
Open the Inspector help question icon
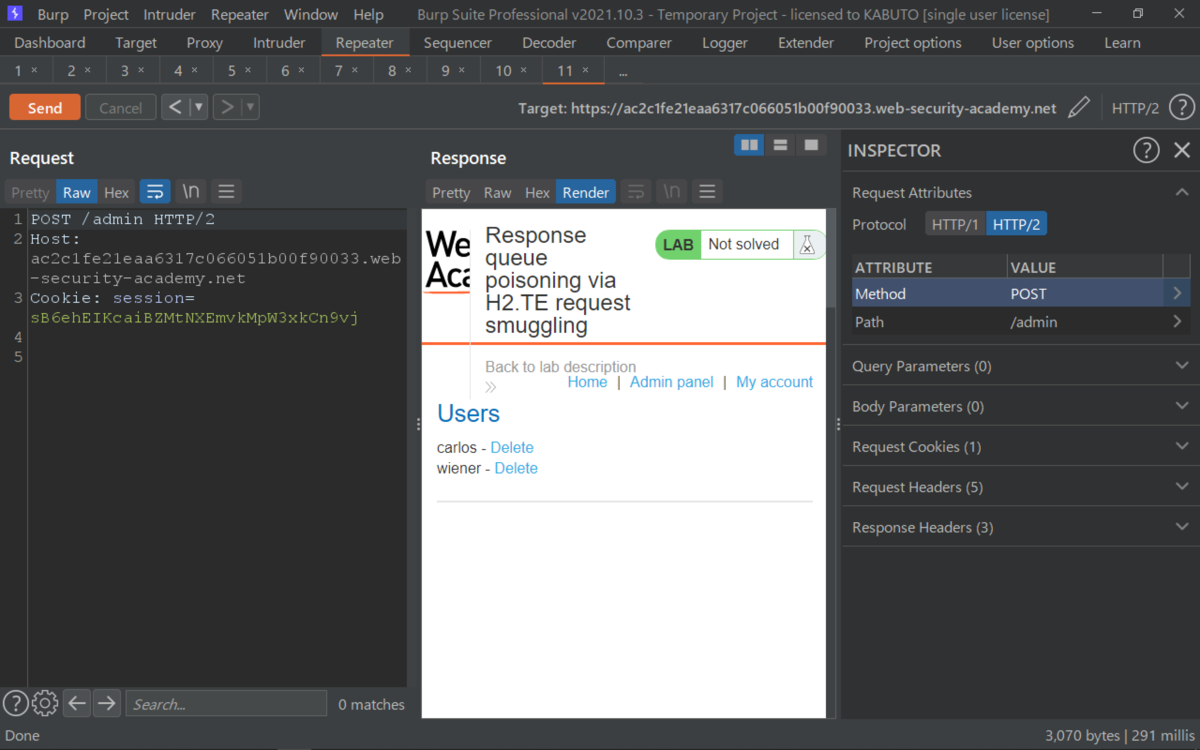(x=1146, y=150)
